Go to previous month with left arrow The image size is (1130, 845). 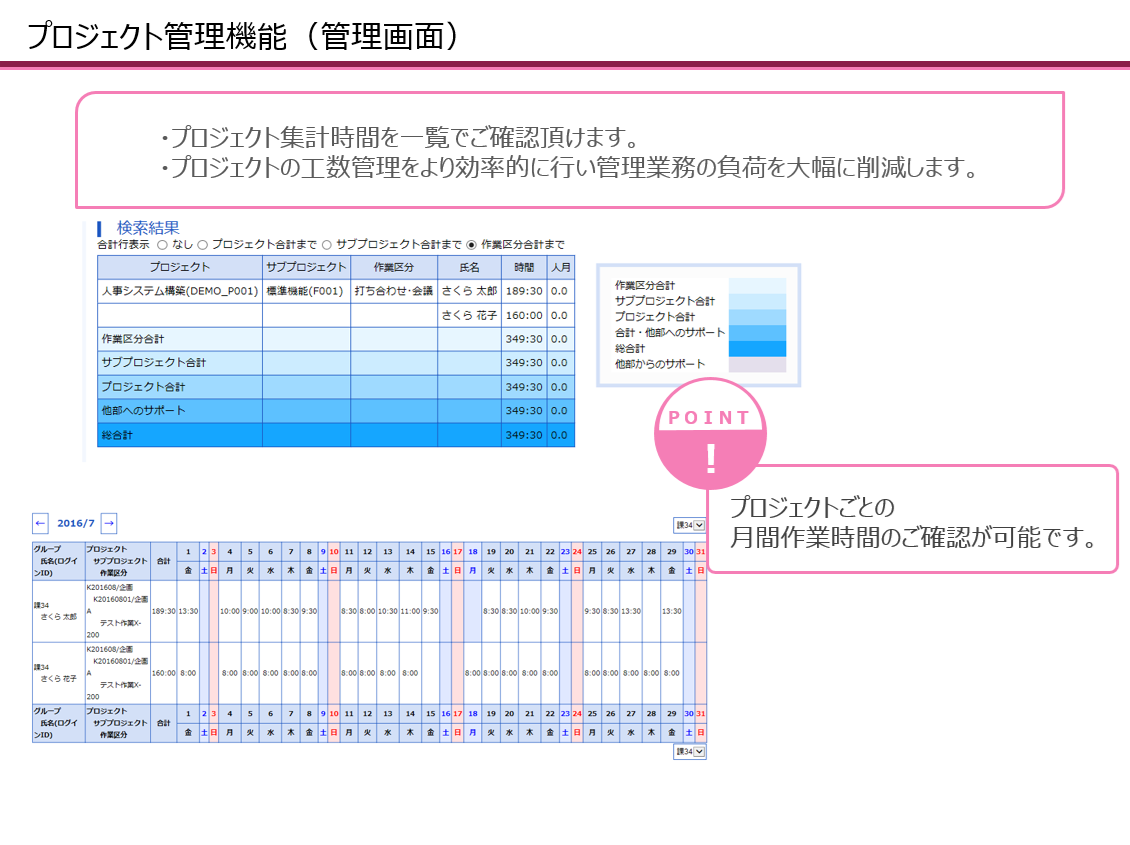point(40,523)
